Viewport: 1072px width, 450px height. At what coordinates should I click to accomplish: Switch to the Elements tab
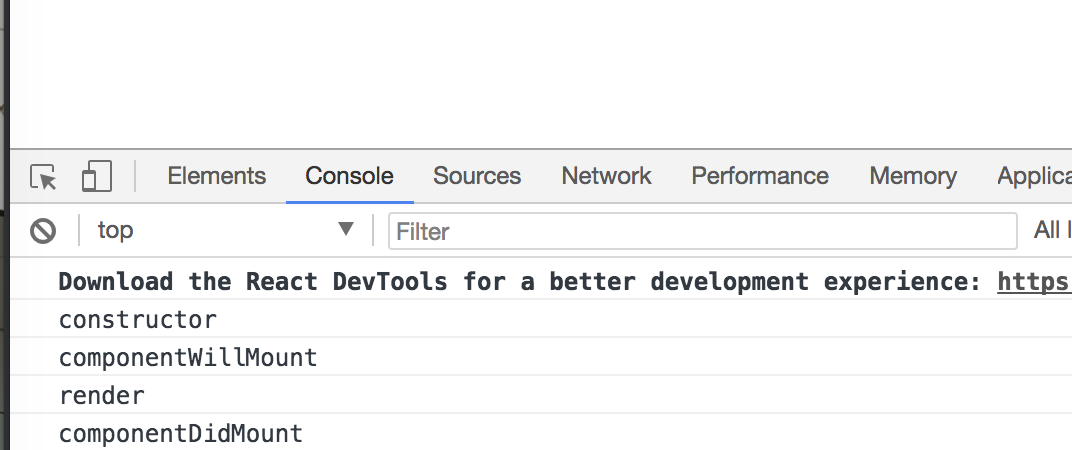216,177
